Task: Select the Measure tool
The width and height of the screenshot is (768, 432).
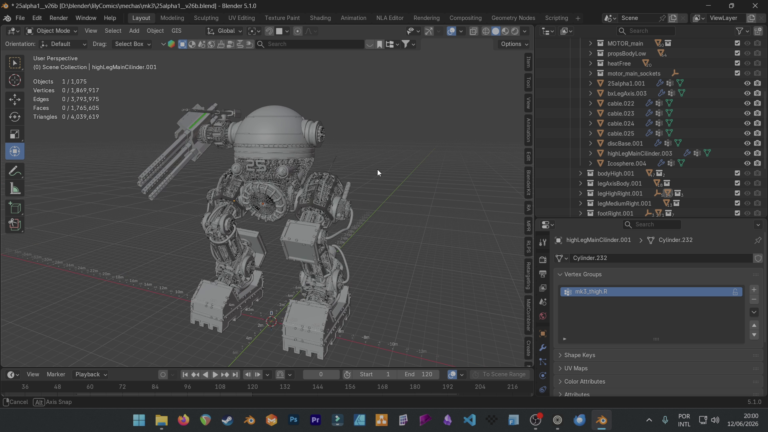Action: pos(15,189)
